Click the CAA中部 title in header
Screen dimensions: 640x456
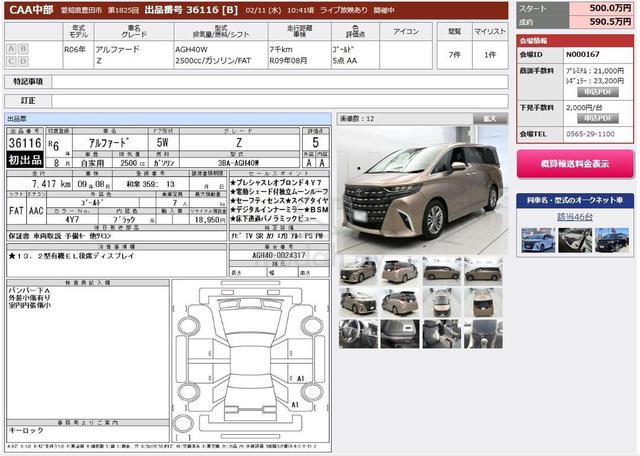(x=31, y=10)
